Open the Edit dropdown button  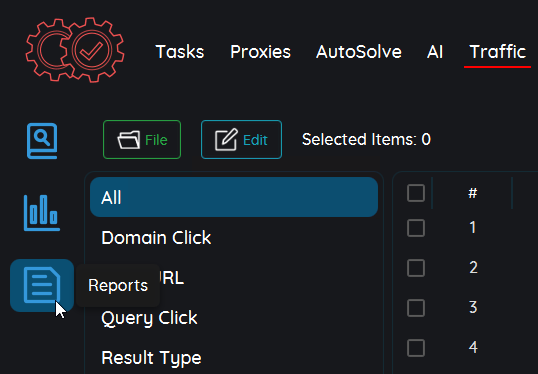242,140
